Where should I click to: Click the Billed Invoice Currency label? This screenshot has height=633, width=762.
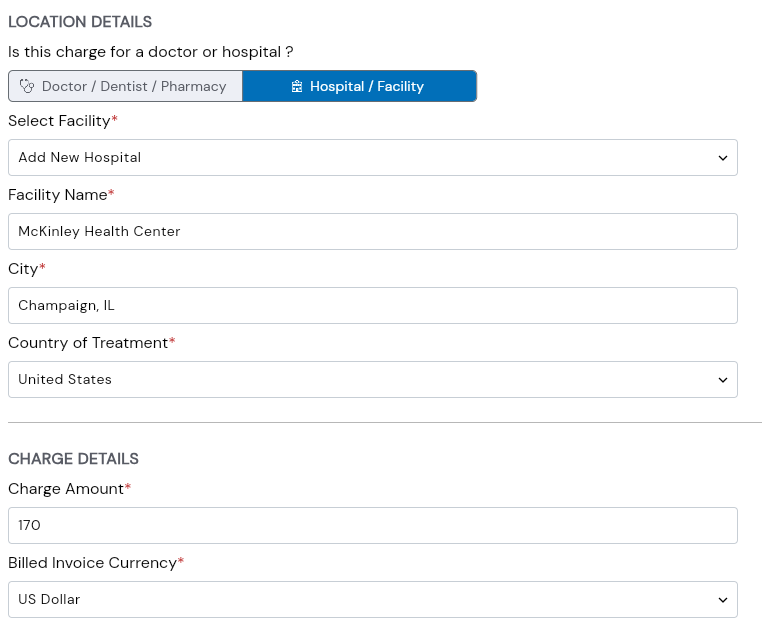coord(92,563)
